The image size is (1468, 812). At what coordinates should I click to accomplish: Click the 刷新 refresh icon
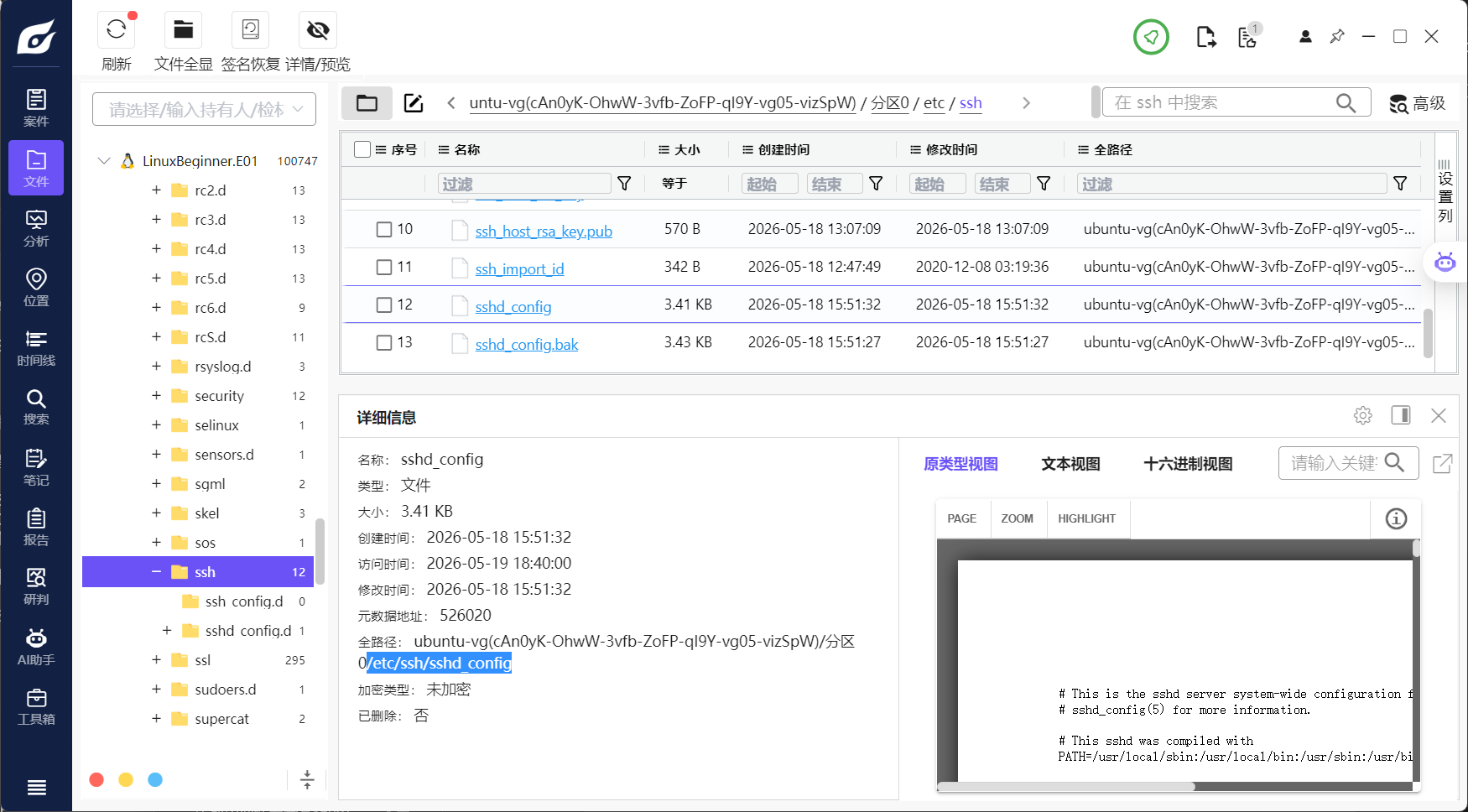117,30
